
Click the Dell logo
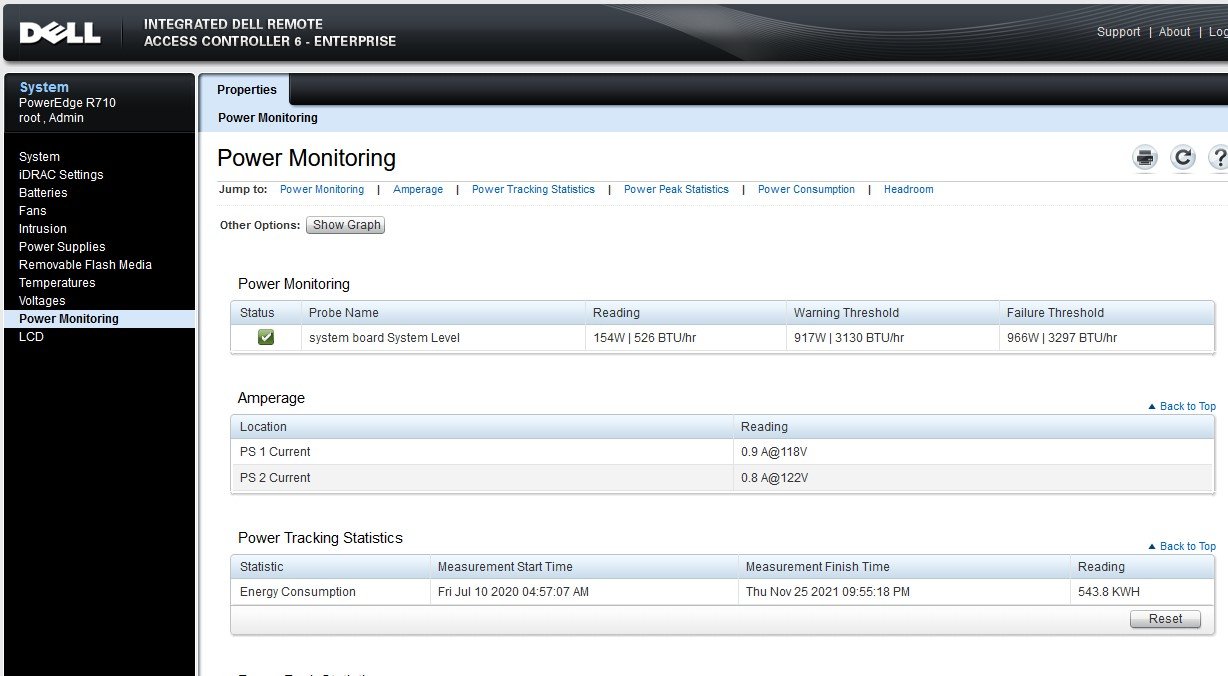click(60, 33)
